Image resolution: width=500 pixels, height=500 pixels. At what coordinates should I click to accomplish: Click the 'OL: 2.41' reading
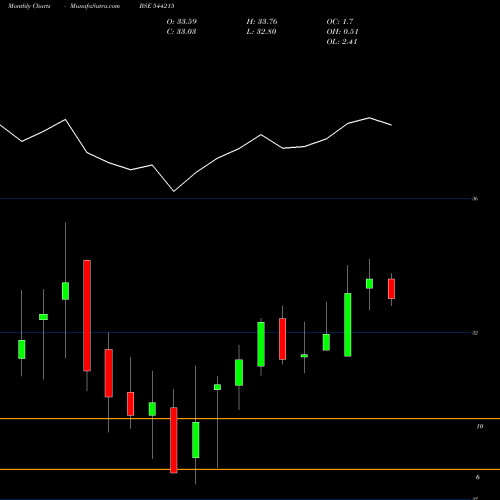pyautogui.click(x=342, y=42)
